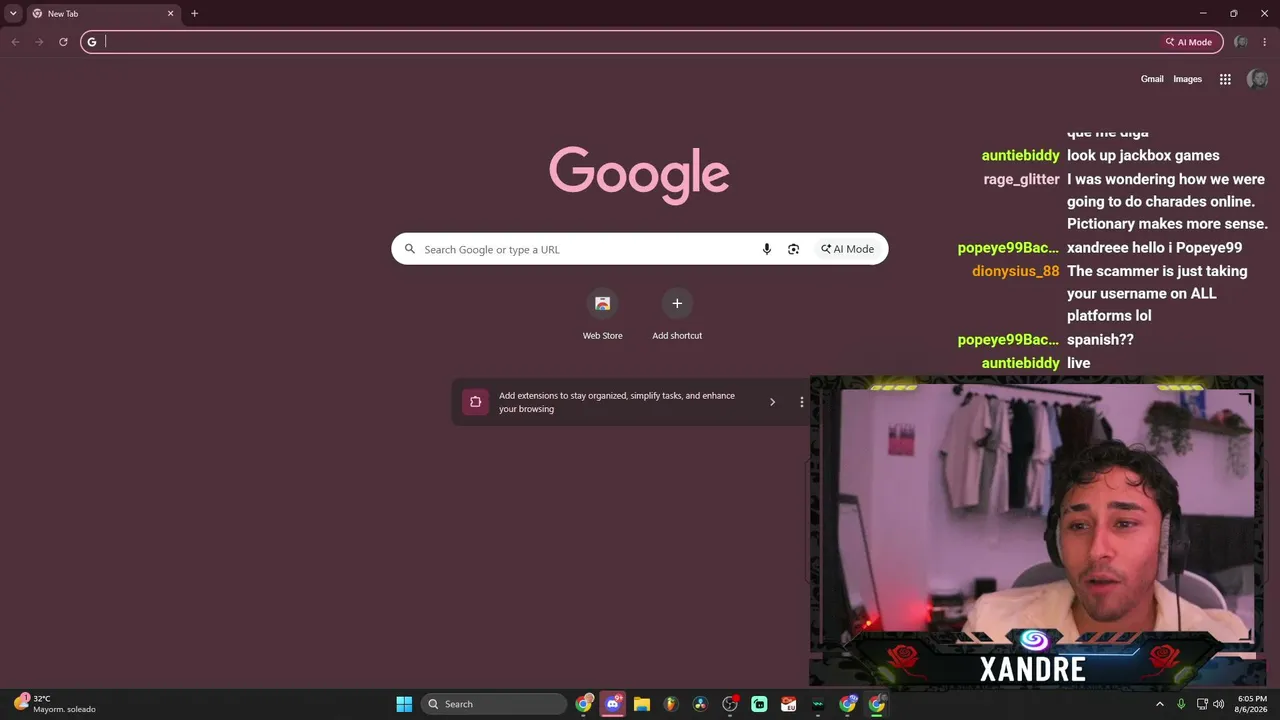Viewport: 1280px width, 720px height.
Task: Open a new tab with the plus button
Action: coord(194,13)
